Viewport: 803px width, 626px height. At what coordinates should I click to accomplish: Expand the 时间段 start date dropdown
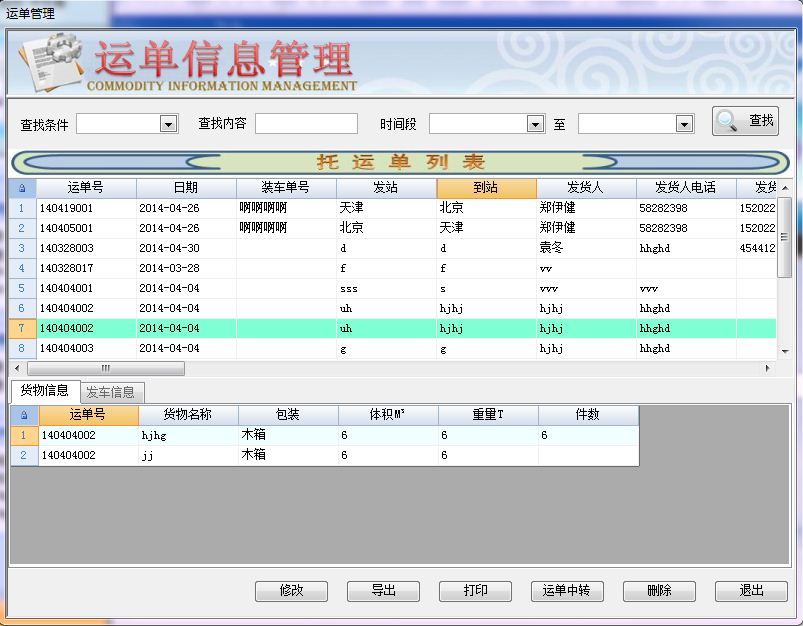tap(535, 124)
